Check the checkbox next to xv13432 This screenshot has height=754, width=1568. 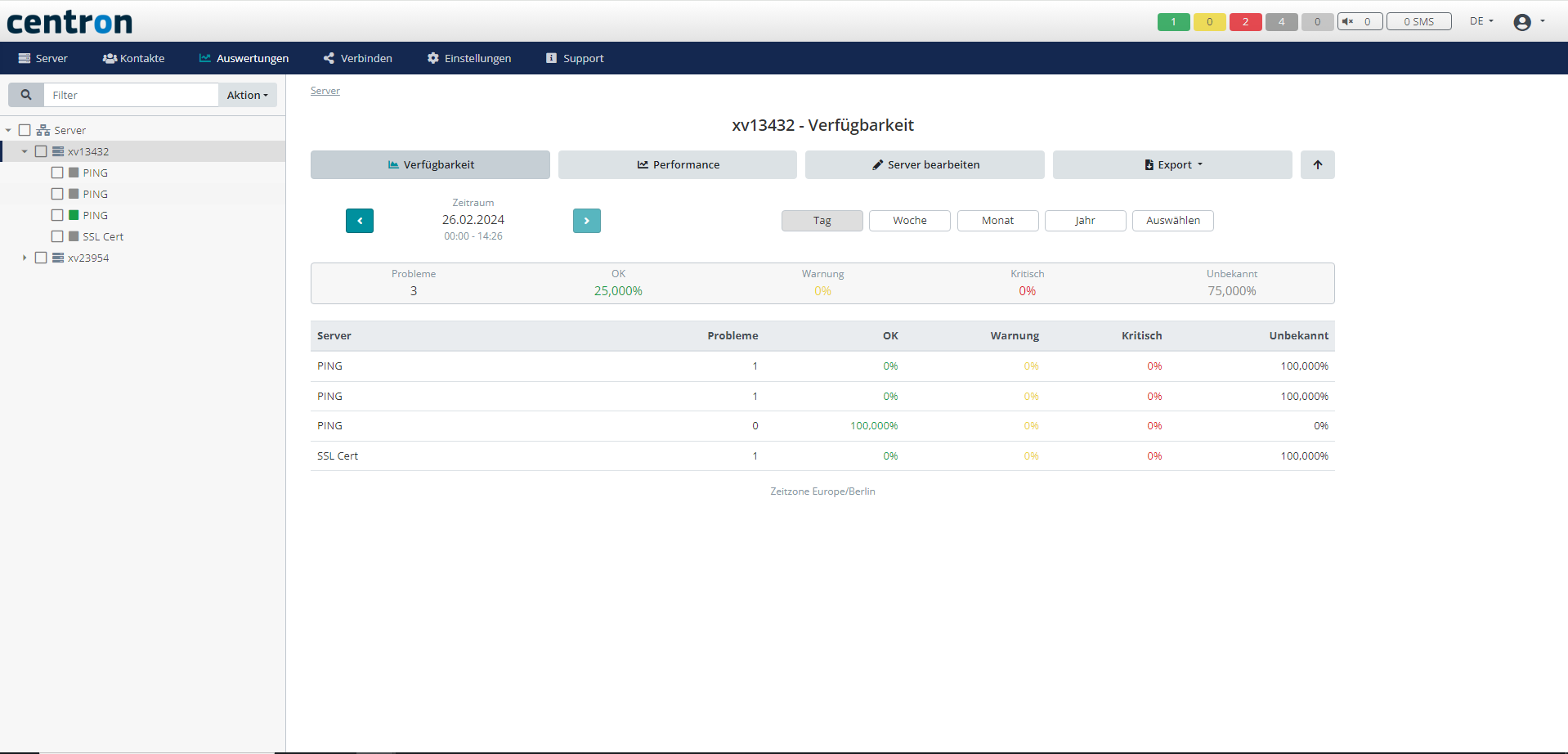point(42,151)
